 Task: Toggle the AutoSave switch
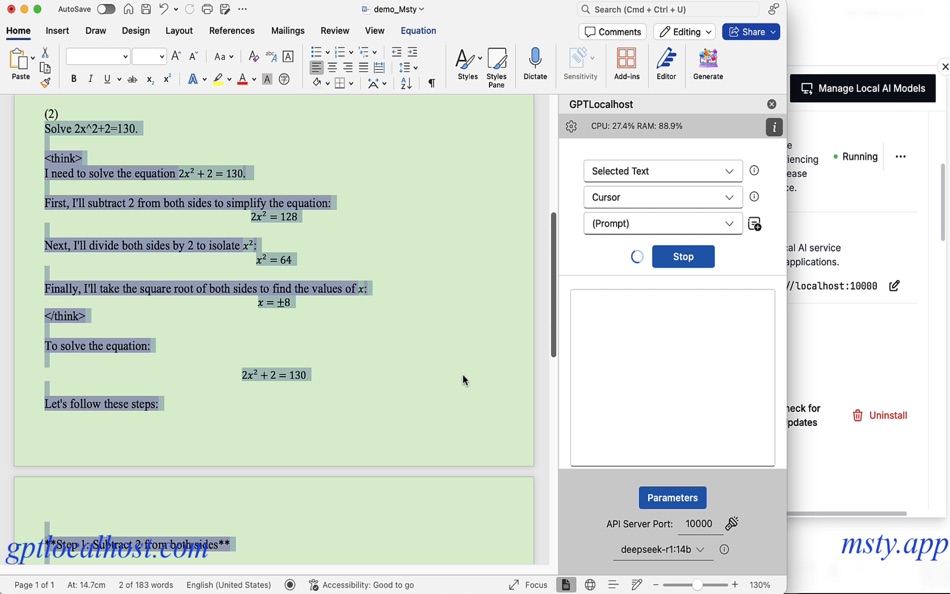(105, 9)
